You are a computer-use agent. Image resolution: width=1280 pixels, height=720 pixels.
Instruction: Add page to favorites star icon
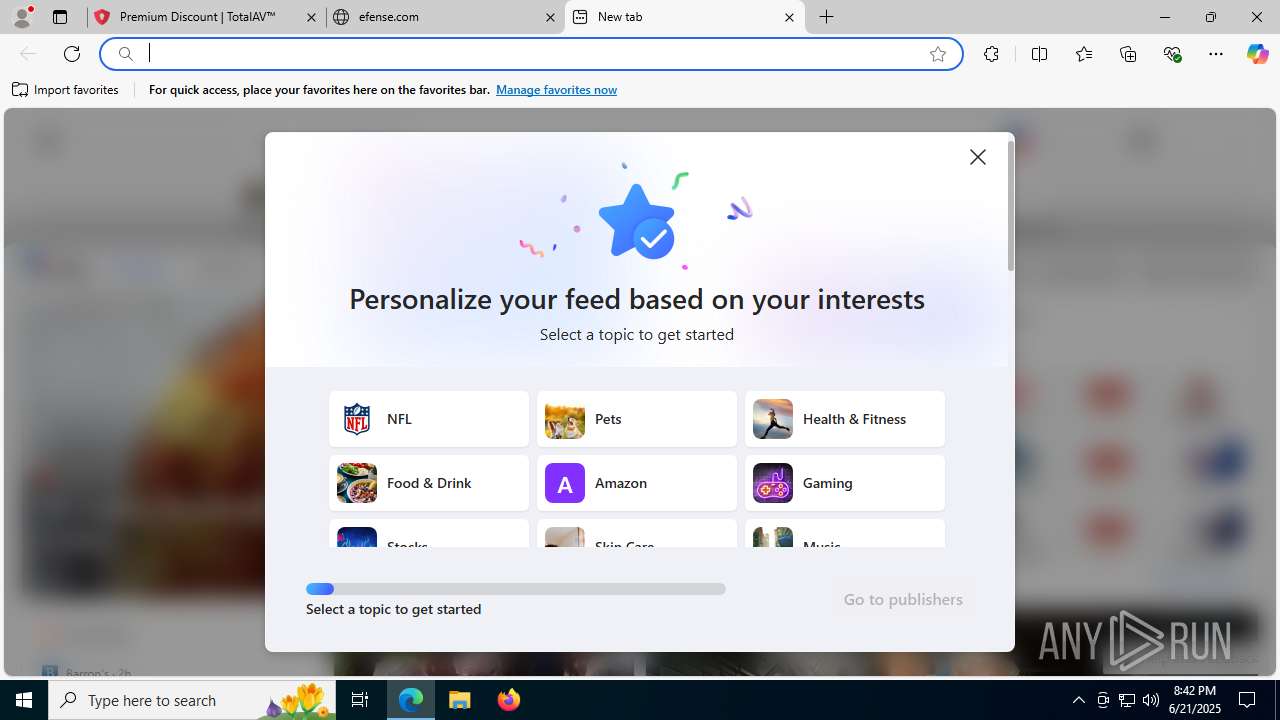pos(938,54)
